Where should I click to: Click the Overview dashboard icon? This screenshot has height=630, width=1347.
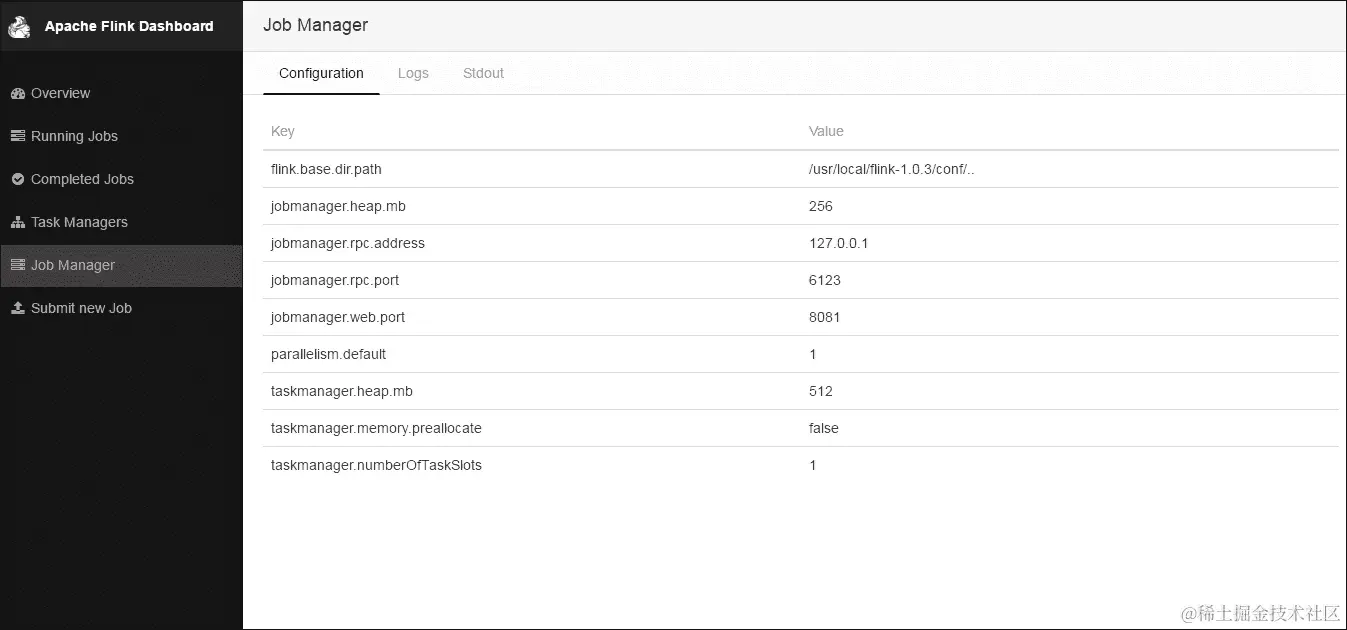pyautogui.click(x=17, y=93)
